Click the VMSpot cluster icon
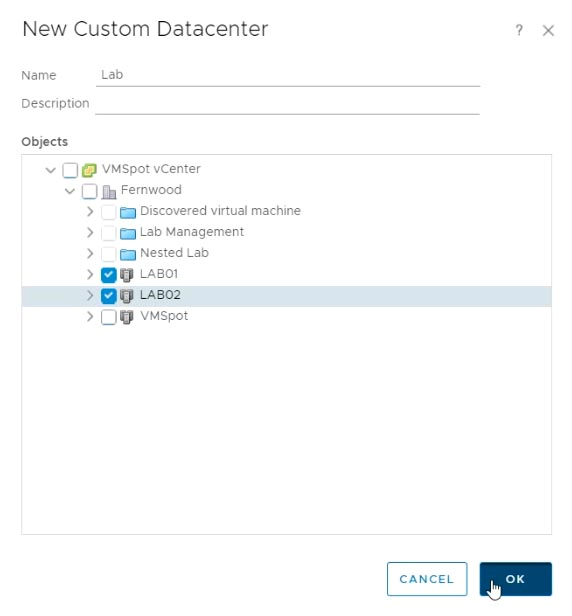The width and height of the screenshot is (572, 616). (126, 317)
